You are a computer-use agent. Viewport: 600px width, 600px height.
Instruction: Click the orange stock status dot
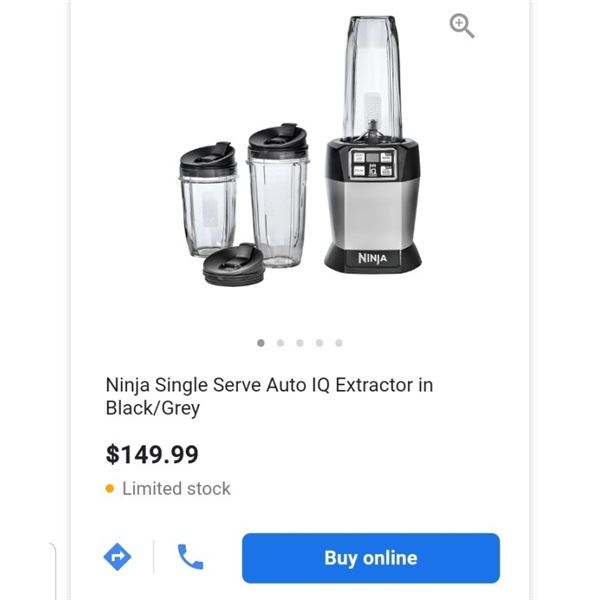click(110, 489)
